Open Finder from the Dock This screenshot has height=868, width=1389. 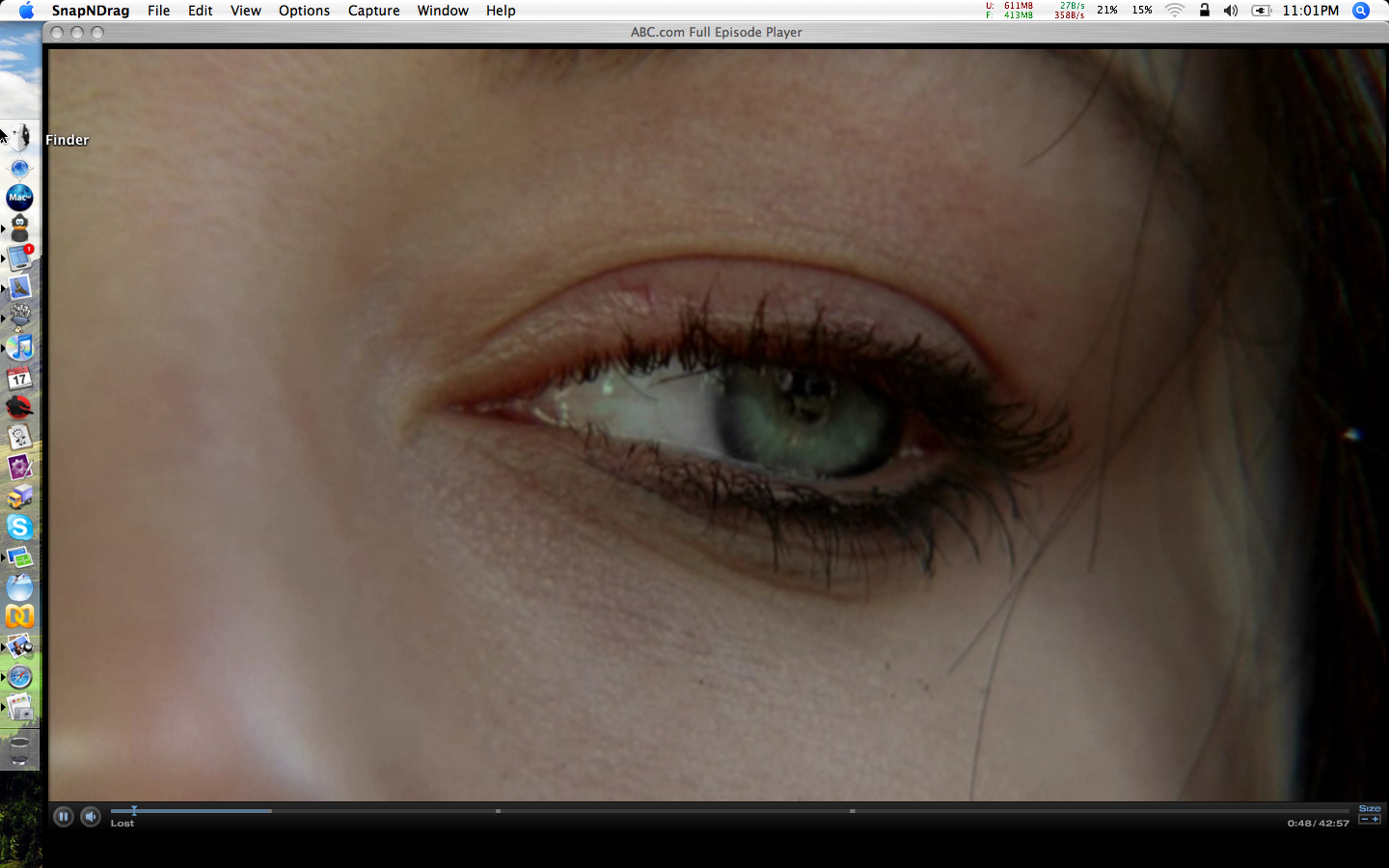20,138
